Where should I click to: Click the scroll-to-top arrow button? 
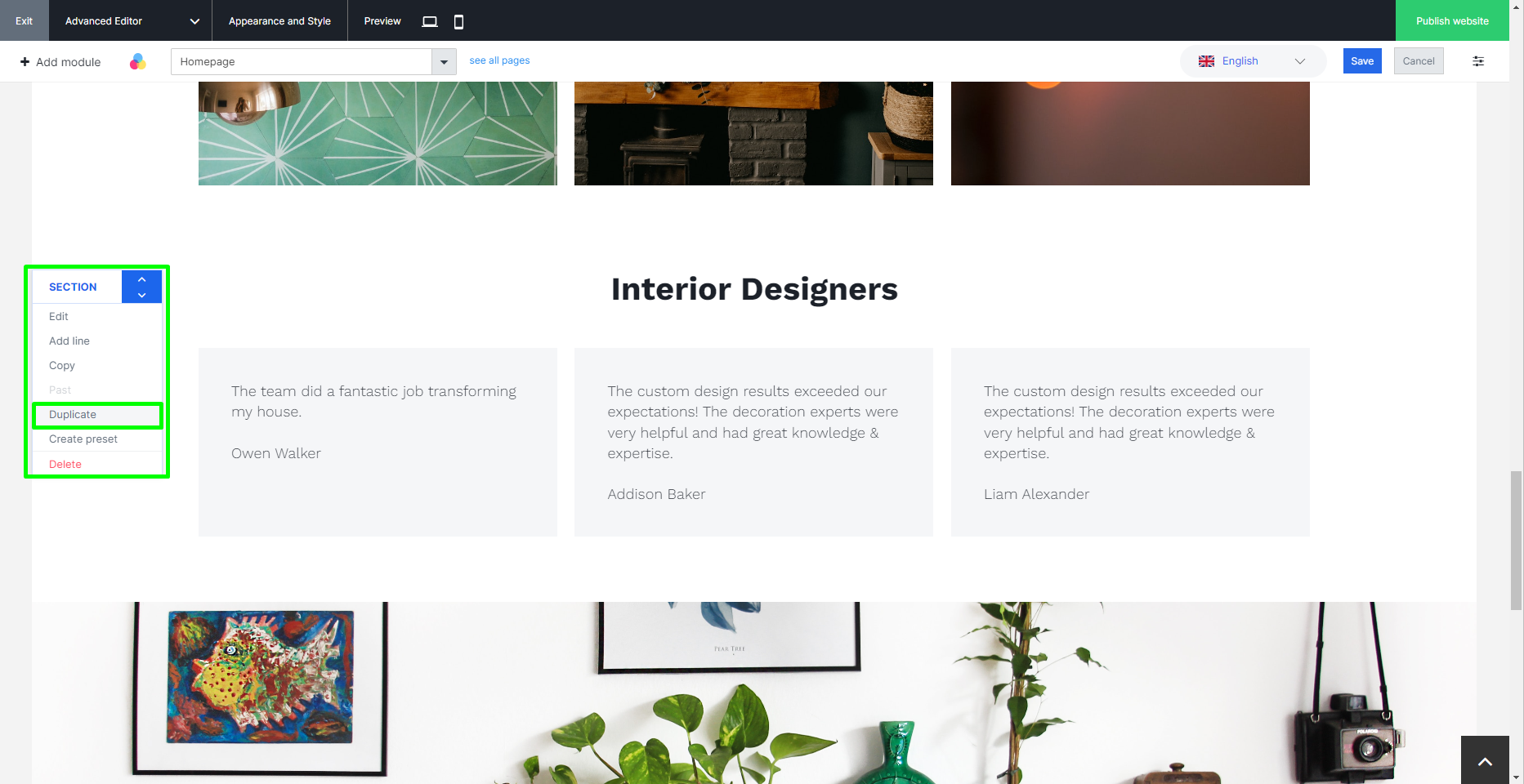click(x=1485, y=760)
